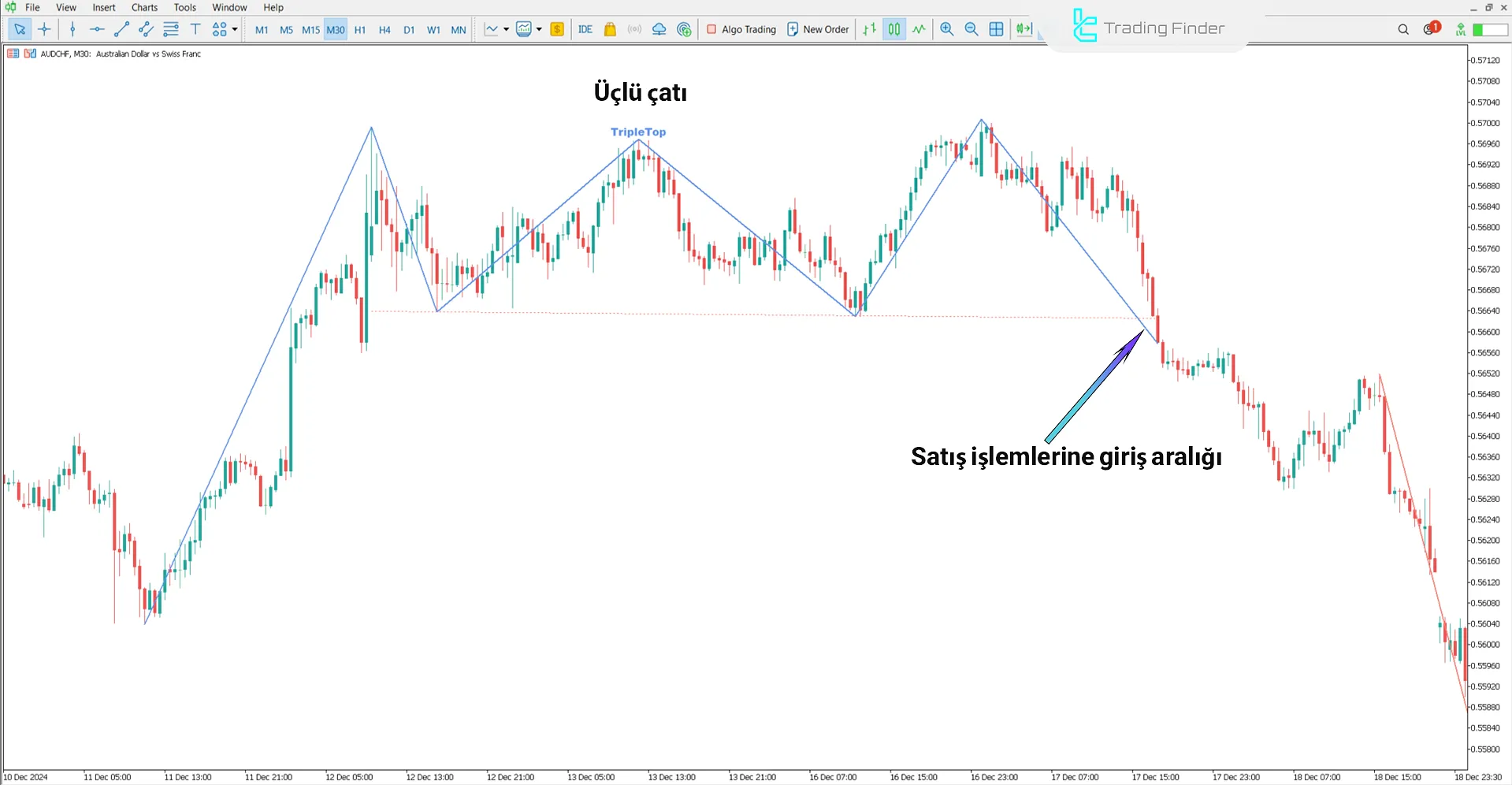Switch chart to bar mode
This screenshot has height=785, width=1512.
869,29
